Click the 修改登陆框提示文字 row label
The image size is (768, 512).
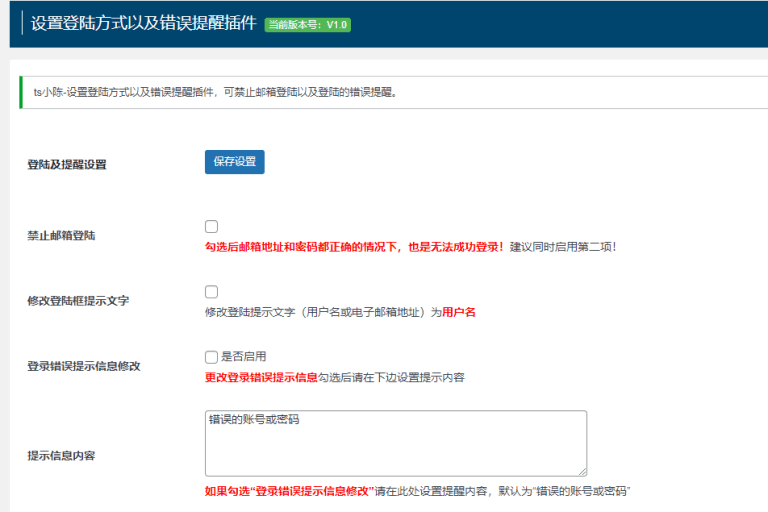tap(78, 301)
